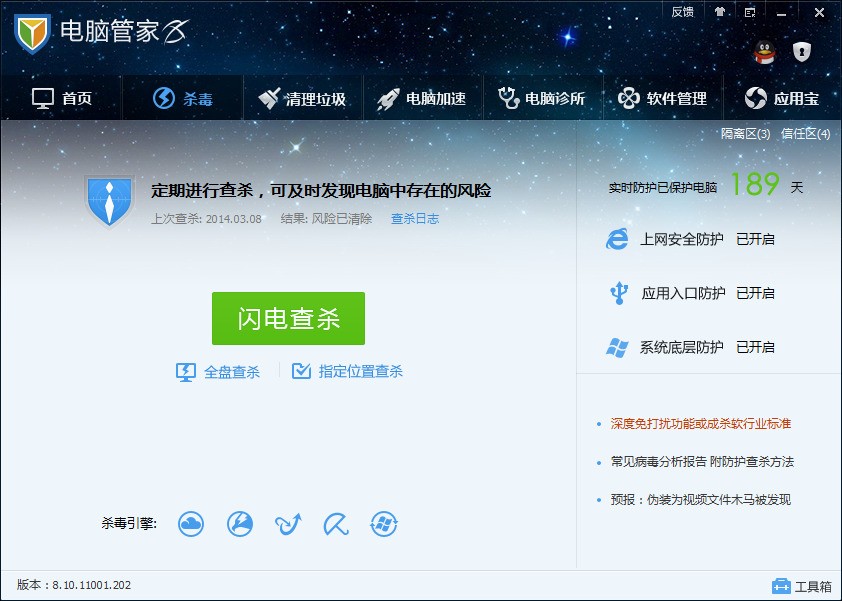Open the 工具箱 toolbox label
The height and width of the screenshot is (601, 842).
click(x=813, y=587)
